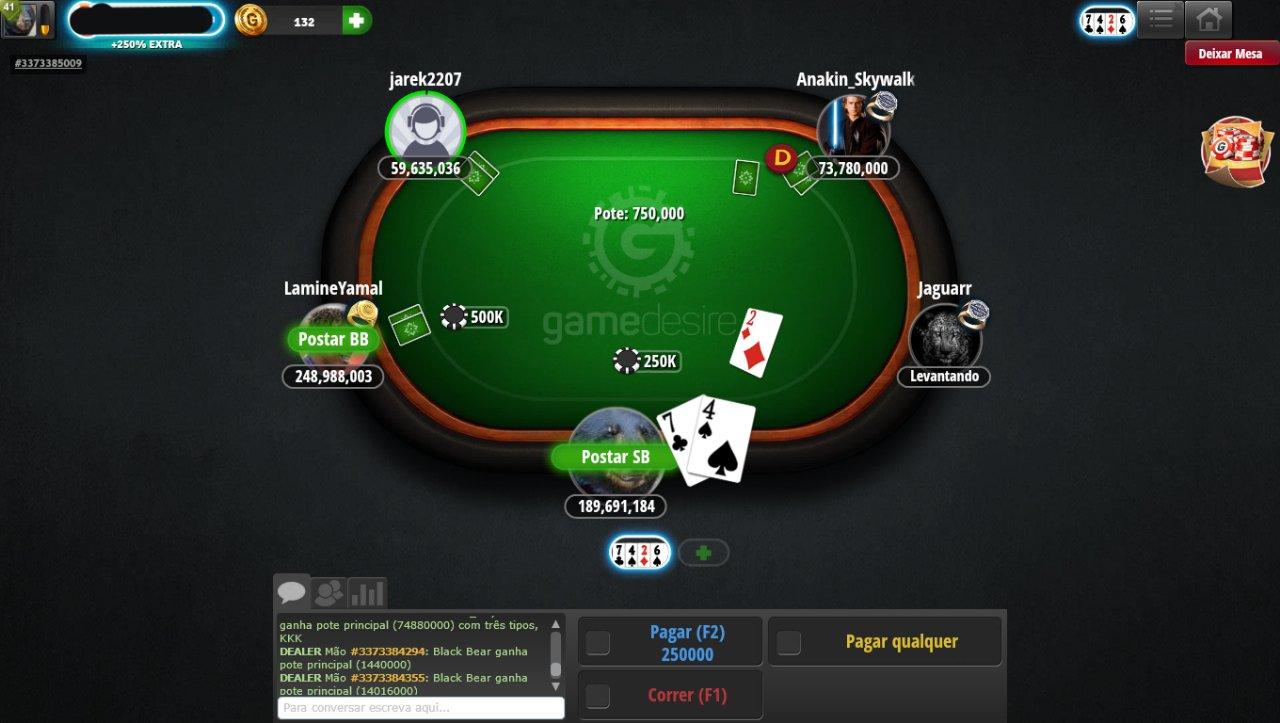The height and width of the screenshot is (723, 1280).
Task: Enable the Pagar qualquer checkbox
Action: [789, 643]
